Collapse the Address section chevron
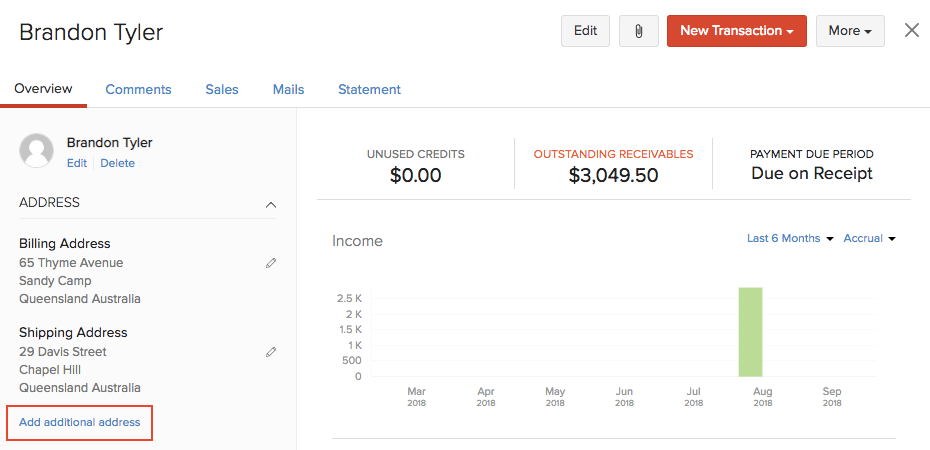This screenshot has height=450, width=930. point(271,204)
